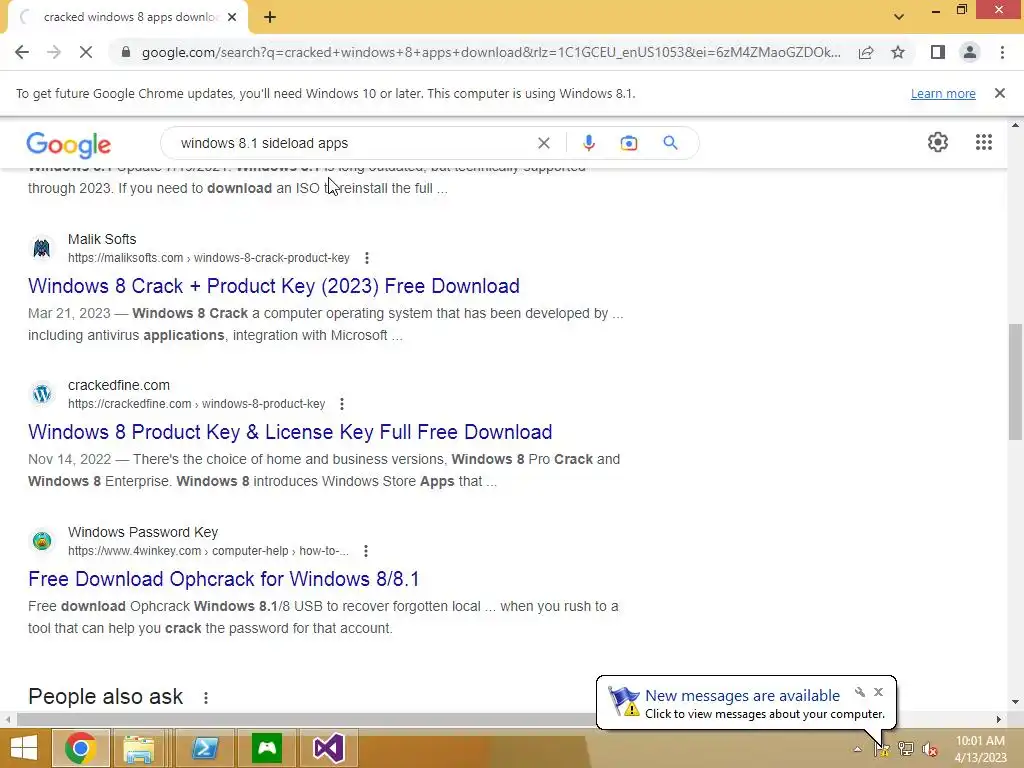This screenshot has height=768, width=1024.
Task: Click the crackedfine.com breadcrumb URL
Action: pyautogui.click(x=197, y=404)
